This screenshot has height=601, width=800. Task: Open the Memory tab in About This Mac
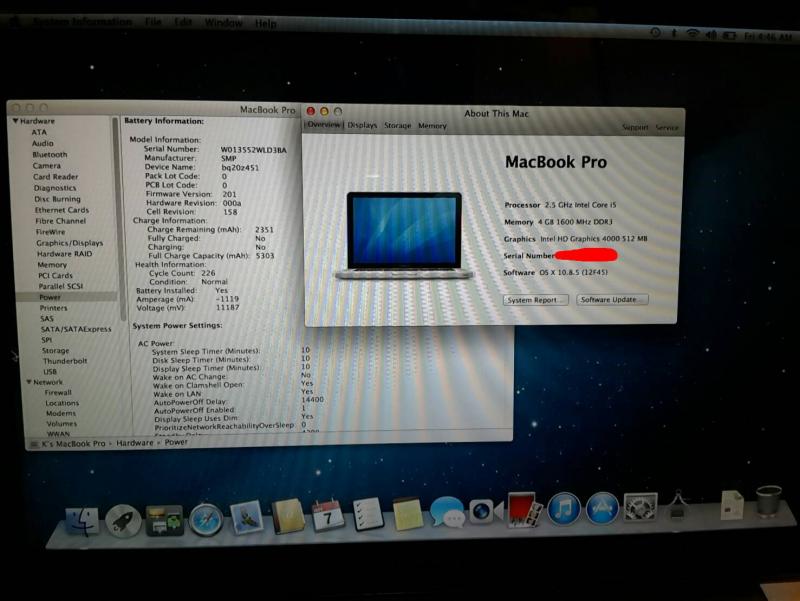click(x=432, y=126)
